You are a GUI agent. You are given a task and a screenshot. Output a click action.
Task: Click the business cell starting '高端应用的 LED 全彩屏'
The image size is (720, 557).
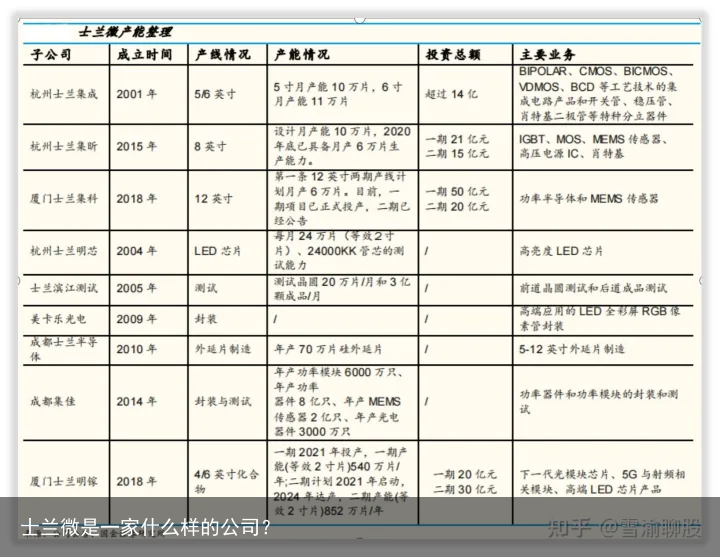[600, 319]
